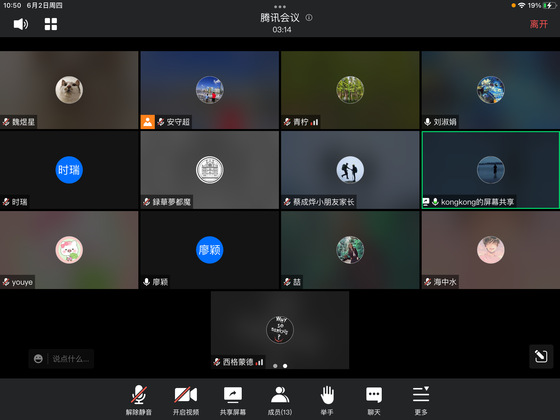This screenshot has width=560, height=420.
Task: Tap muted mic icon beside 魏煜星
Action: point(6,122)
